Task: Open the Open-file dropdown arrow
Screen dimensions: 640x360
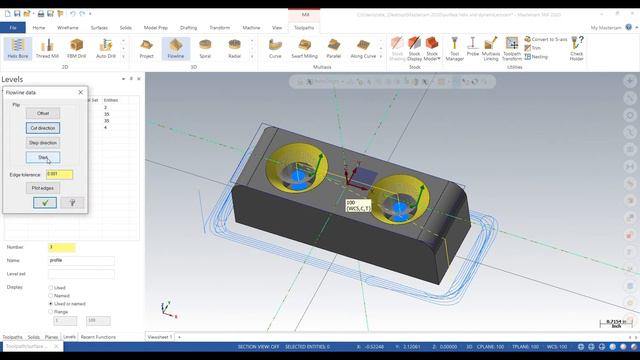Action: 33,14
